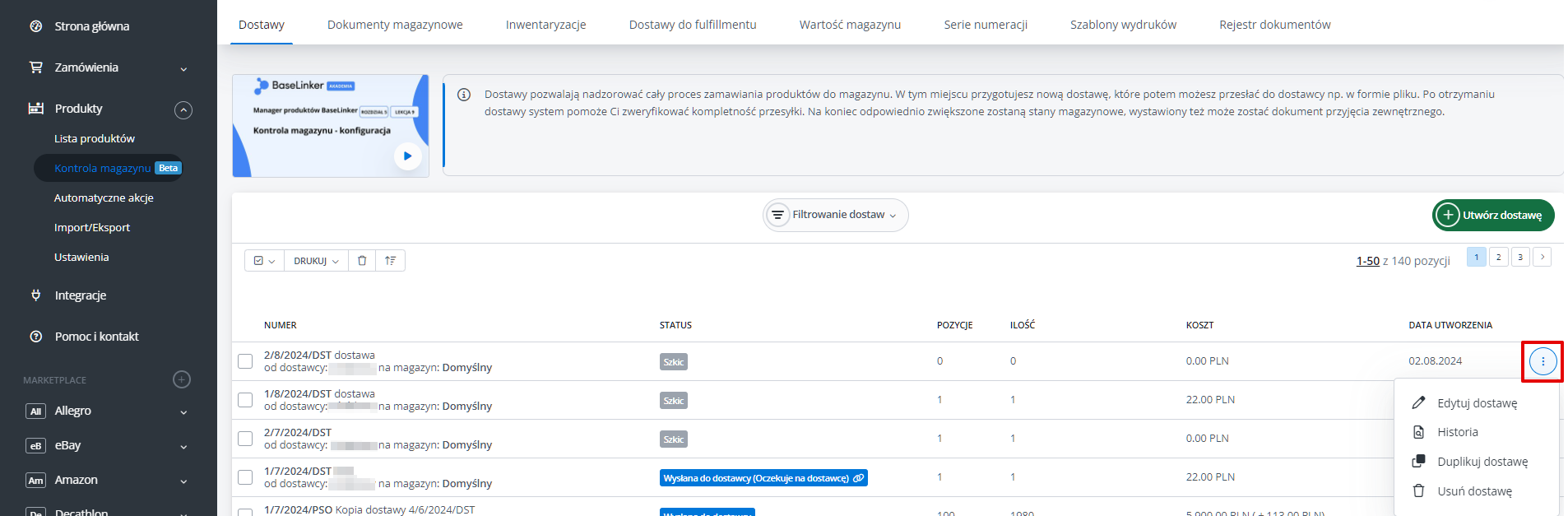Click the Historia document icon

(x=1418, y=432)
